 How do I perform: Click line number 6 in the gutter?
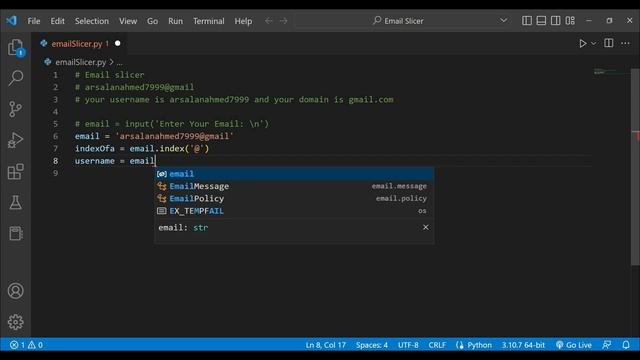56,136
